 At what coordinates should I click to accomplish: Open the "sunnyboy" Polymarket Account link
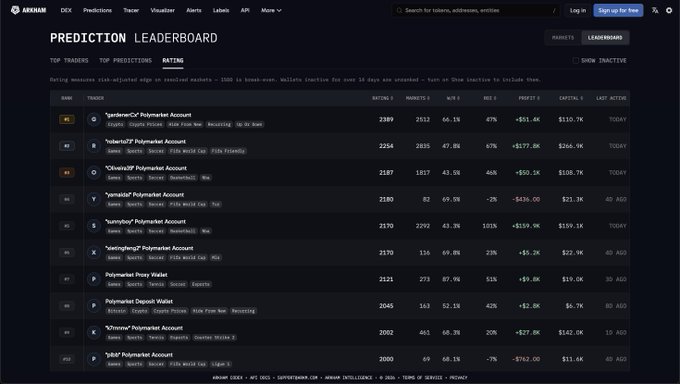[146, 221]
